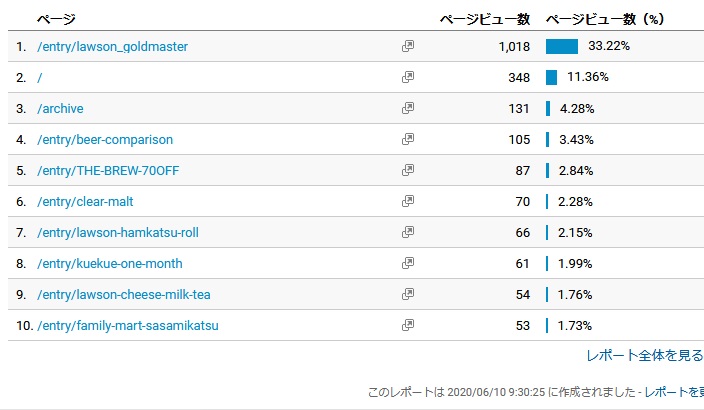Open the /entry/THE-BREW-70OFF page link

108,171
